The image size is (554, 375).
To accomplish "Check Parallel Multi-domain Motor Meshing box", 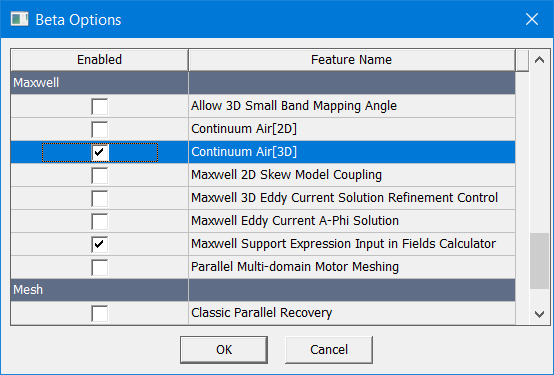I will (100, 267).
